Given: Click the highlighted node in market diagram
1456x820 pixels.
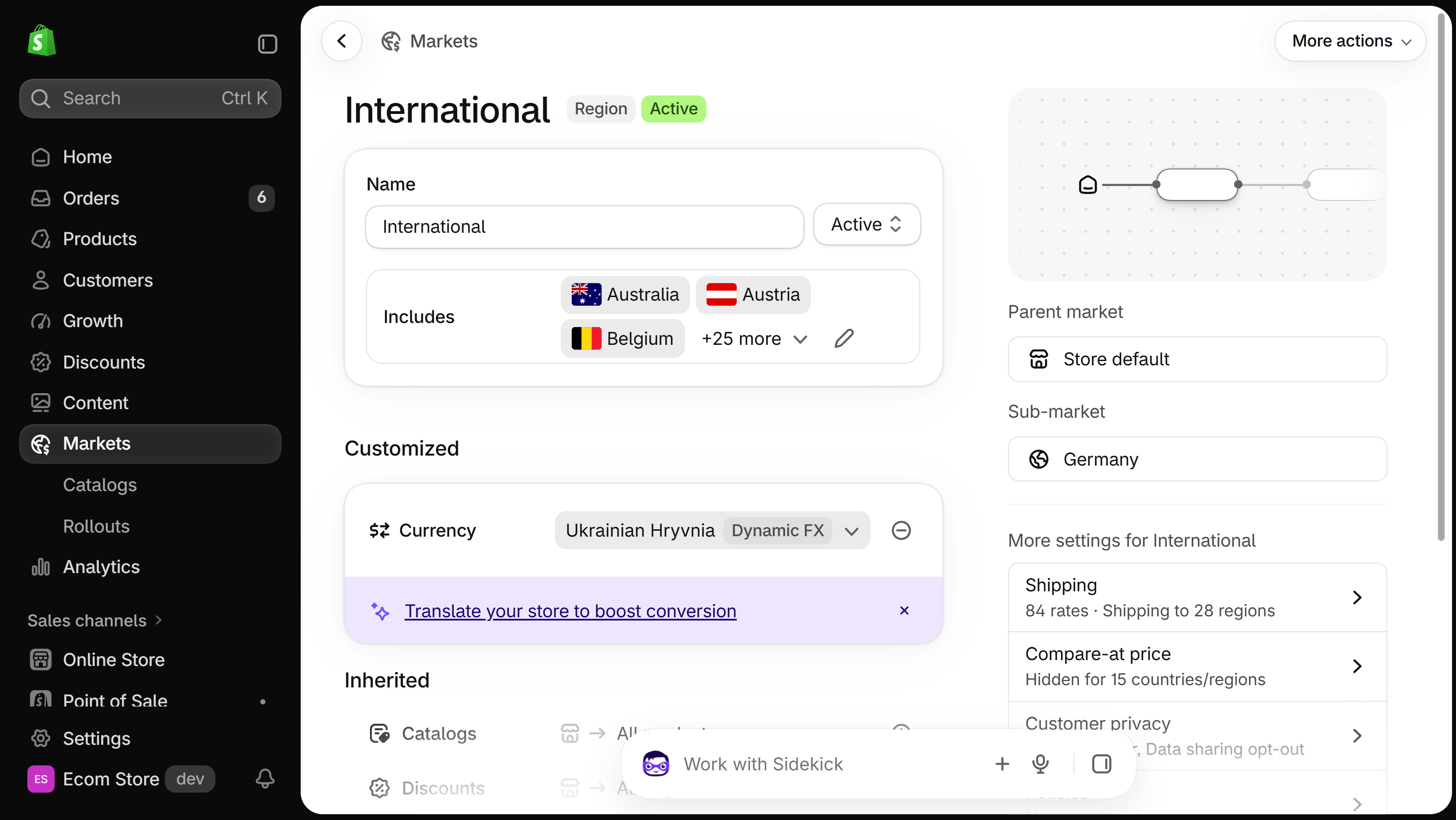Looking at the screenshot, I should (1197, 185).
